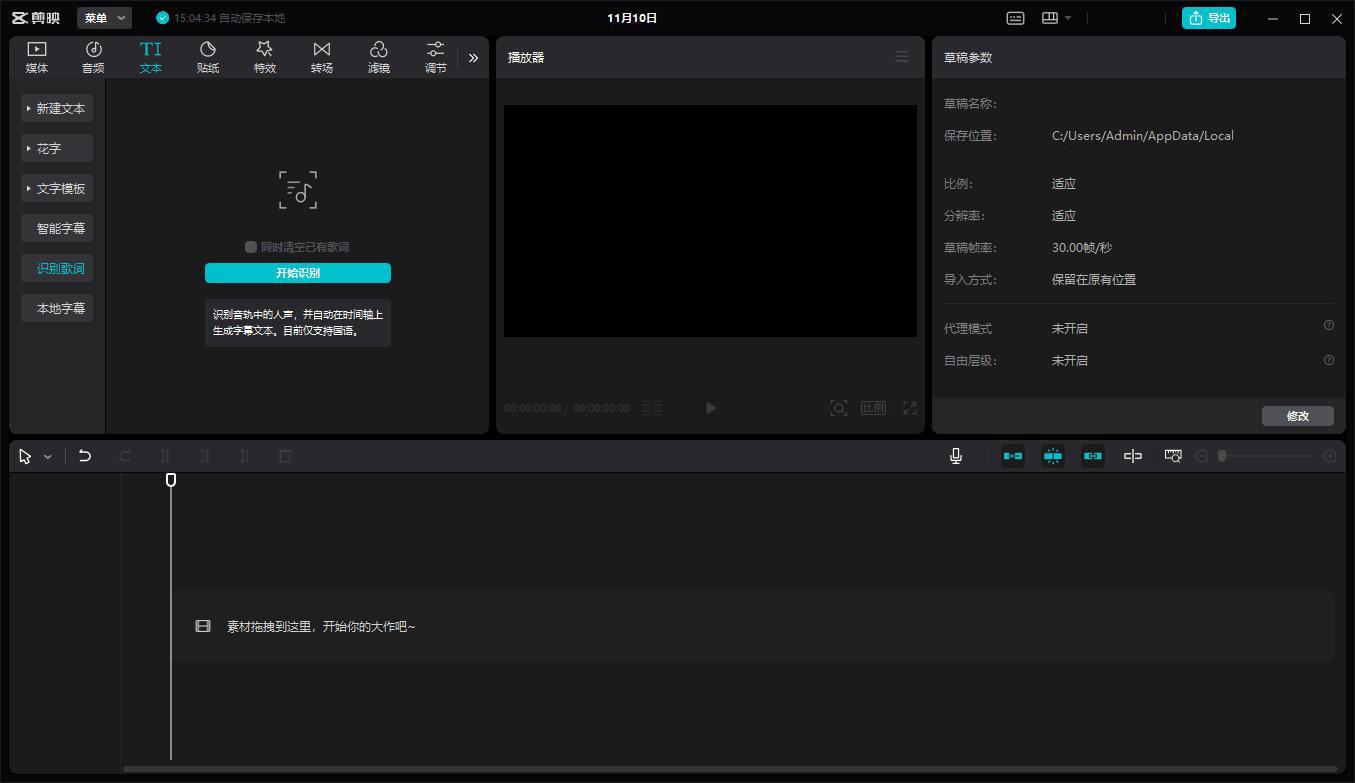This screenshot has height=783, width=1355.
Task: Show help for 代理模式
Action: pos(1329,325)
